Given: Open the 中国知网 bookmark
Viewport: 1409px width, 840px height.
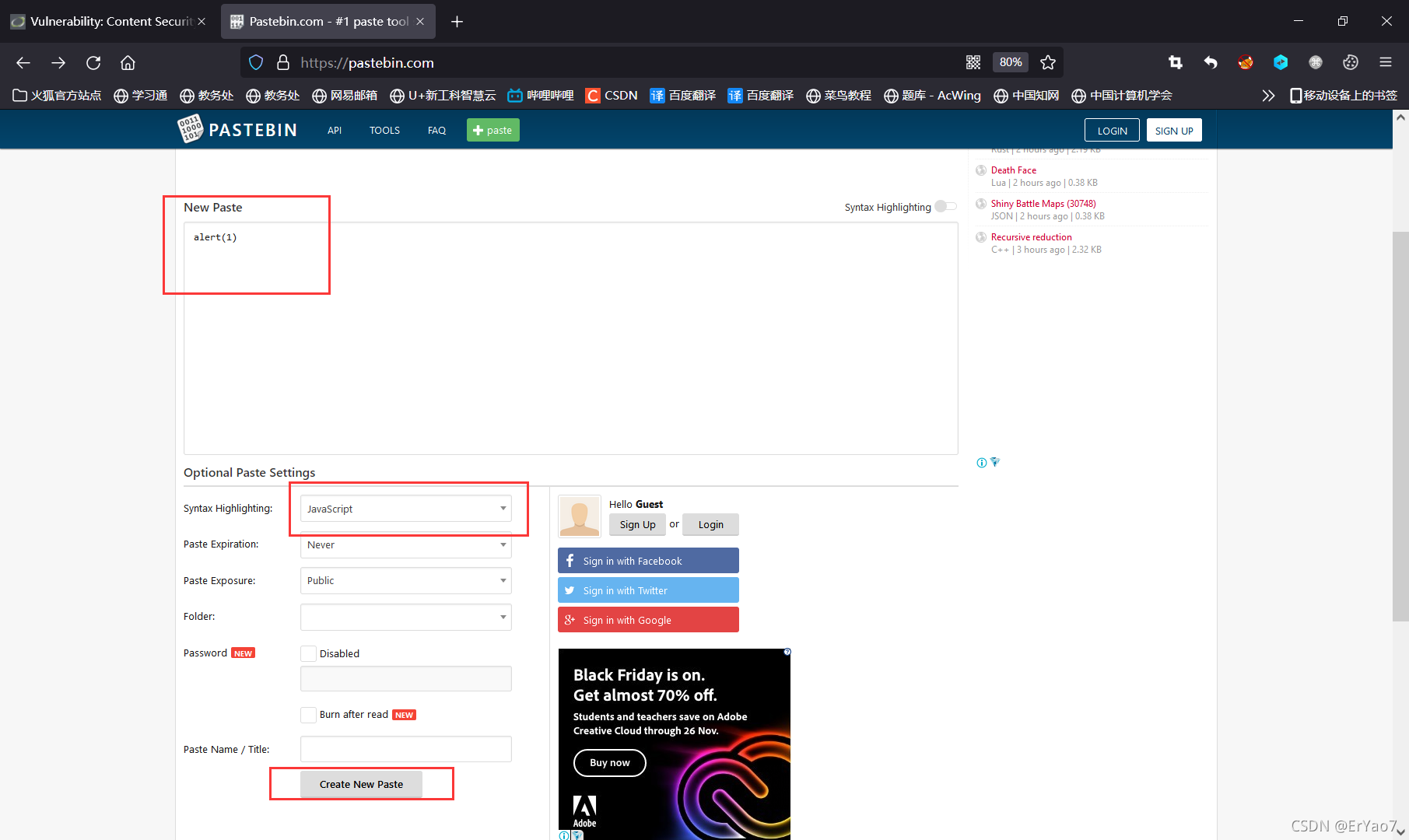Looking at the screenshot, I should point(1026,96).
